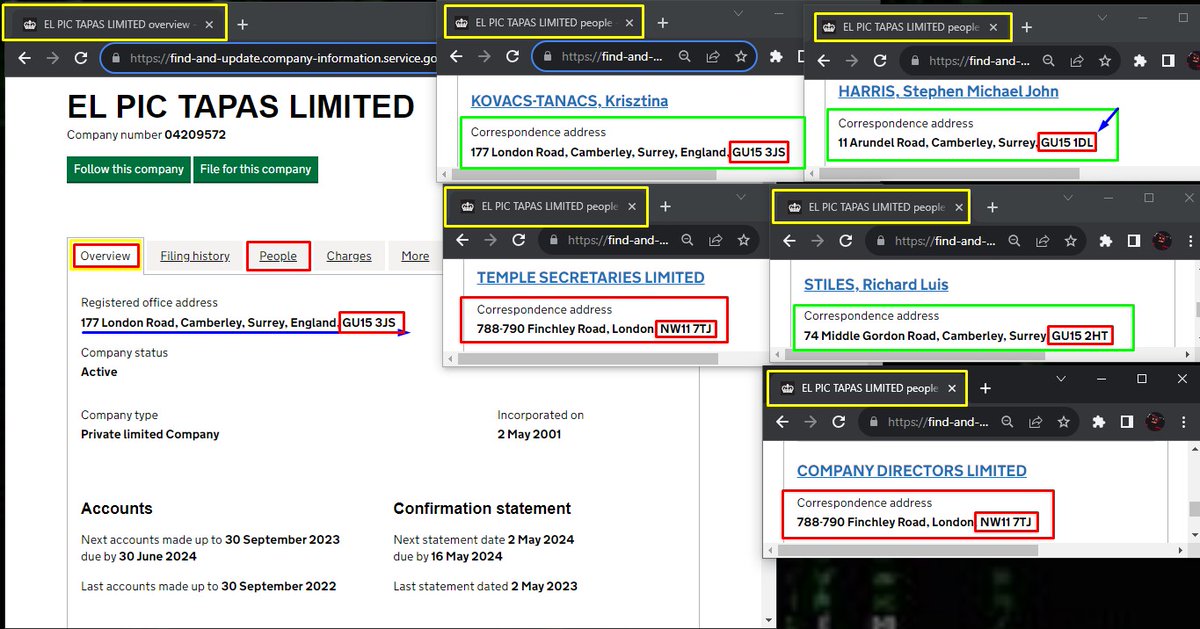Go back in the company overview window

click(x=24, y=59)
